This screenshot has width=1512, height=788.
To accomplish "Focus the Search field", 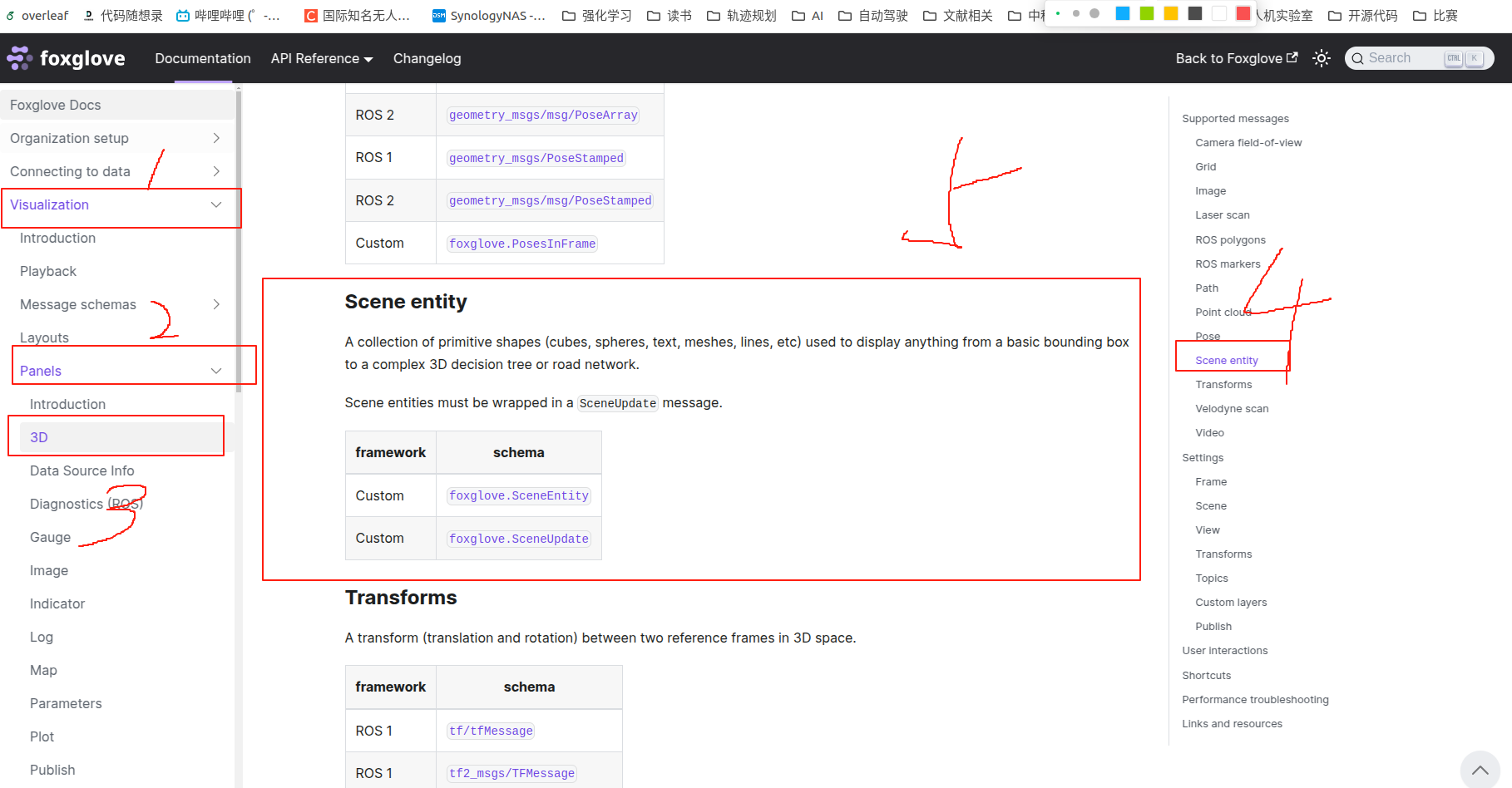I will 1419,58.
